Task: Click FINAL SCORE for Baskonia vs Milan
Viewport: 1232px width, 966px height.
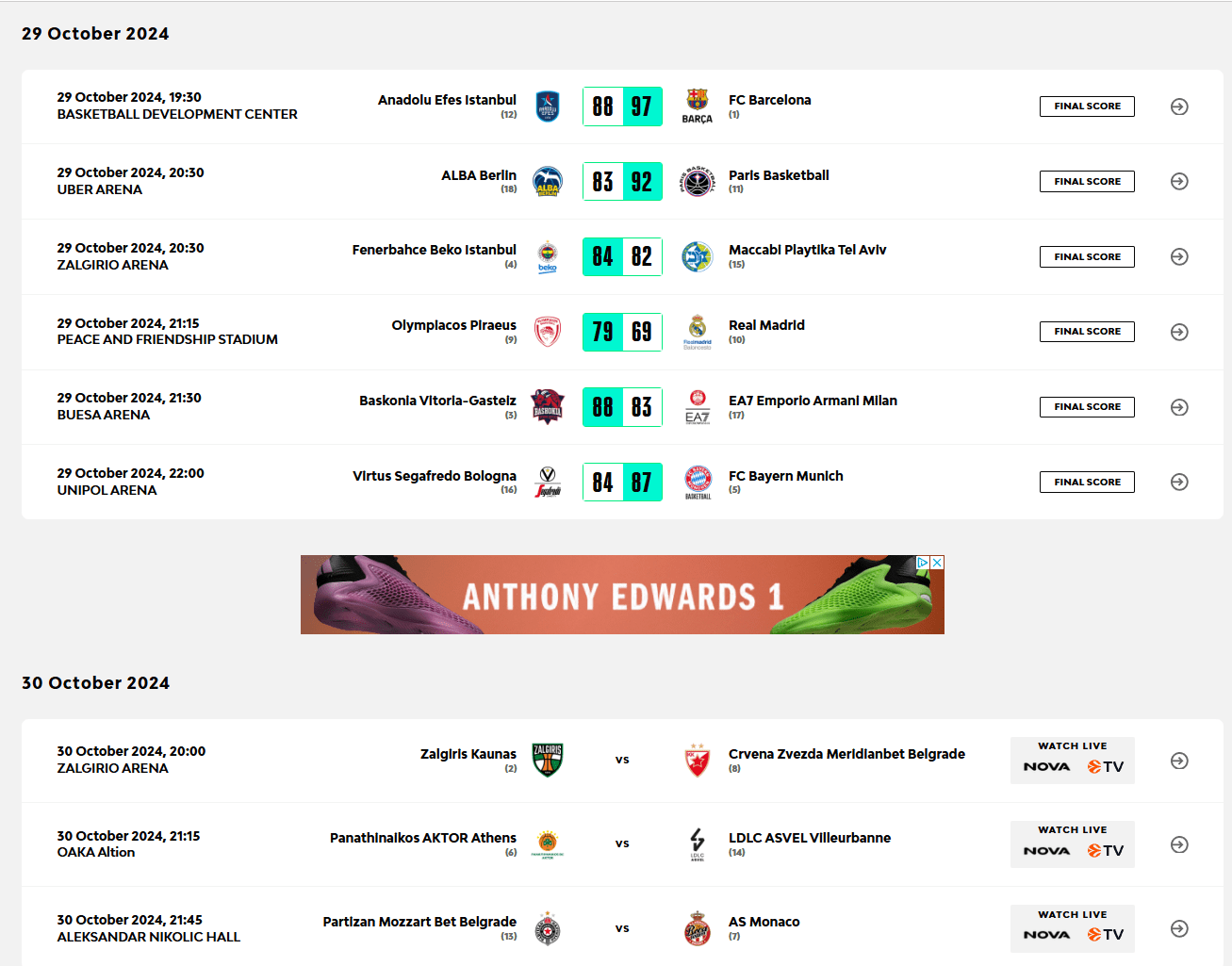Action: point(1087,407)
